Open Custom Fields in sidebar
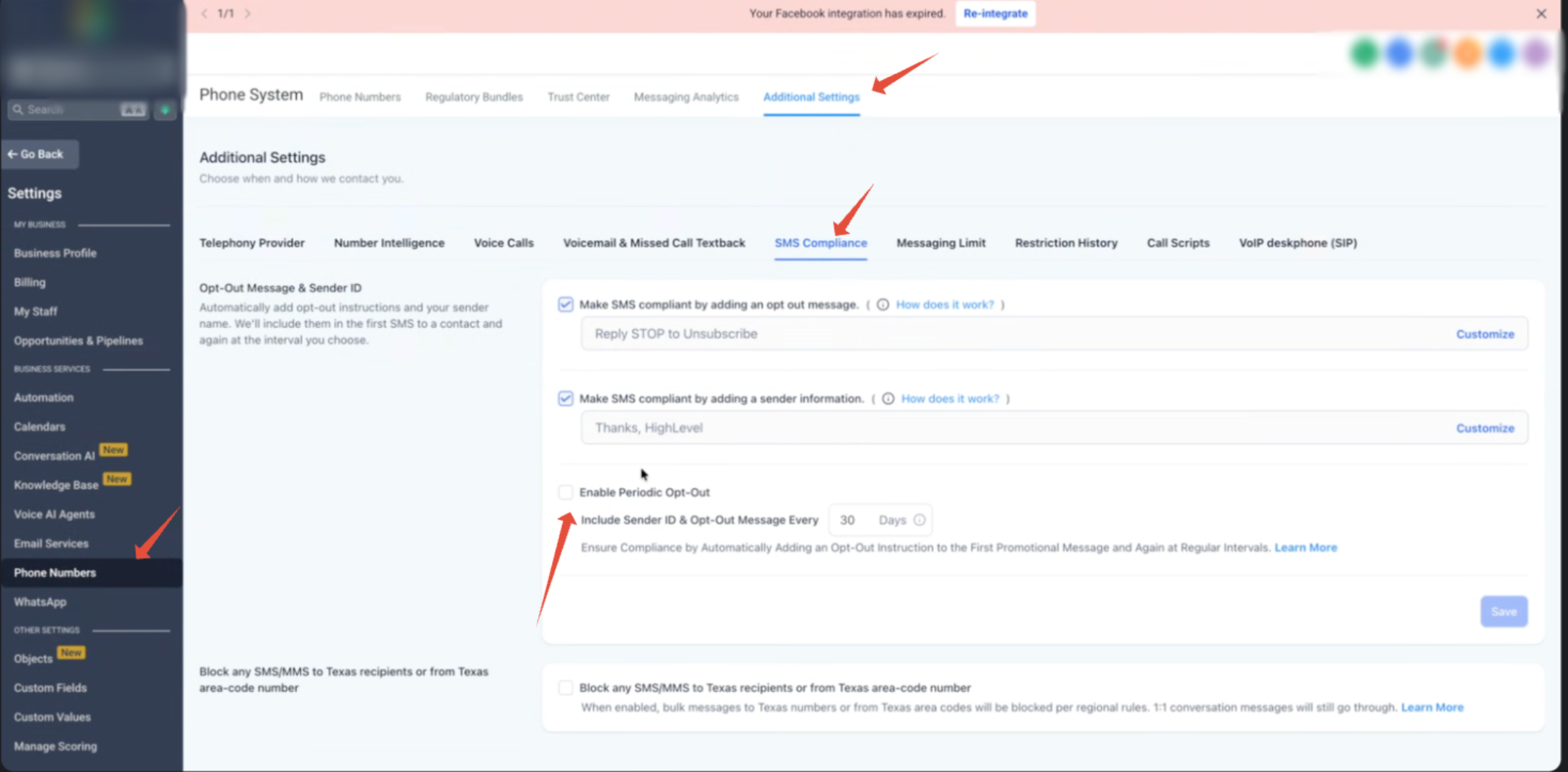The image size is (1568, 772). [50, 688]
